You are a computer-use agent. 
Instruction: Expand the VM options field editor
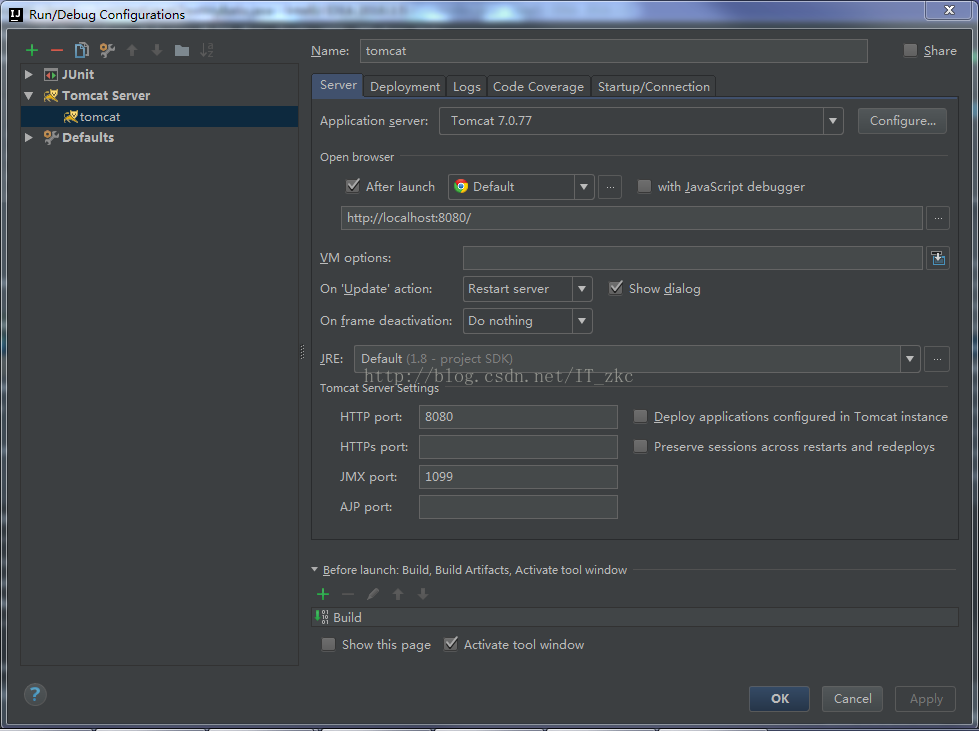click(x=938, y=258)
